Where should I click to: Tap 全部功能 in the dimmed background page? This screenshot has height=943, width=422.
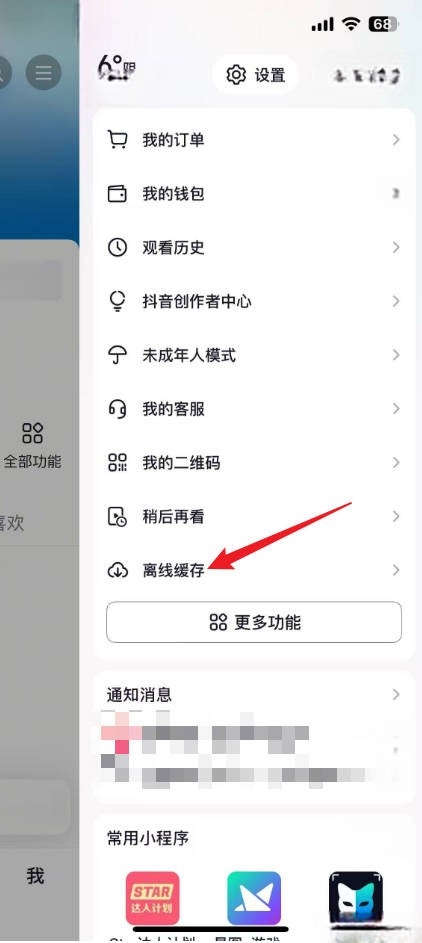(32, 445)
